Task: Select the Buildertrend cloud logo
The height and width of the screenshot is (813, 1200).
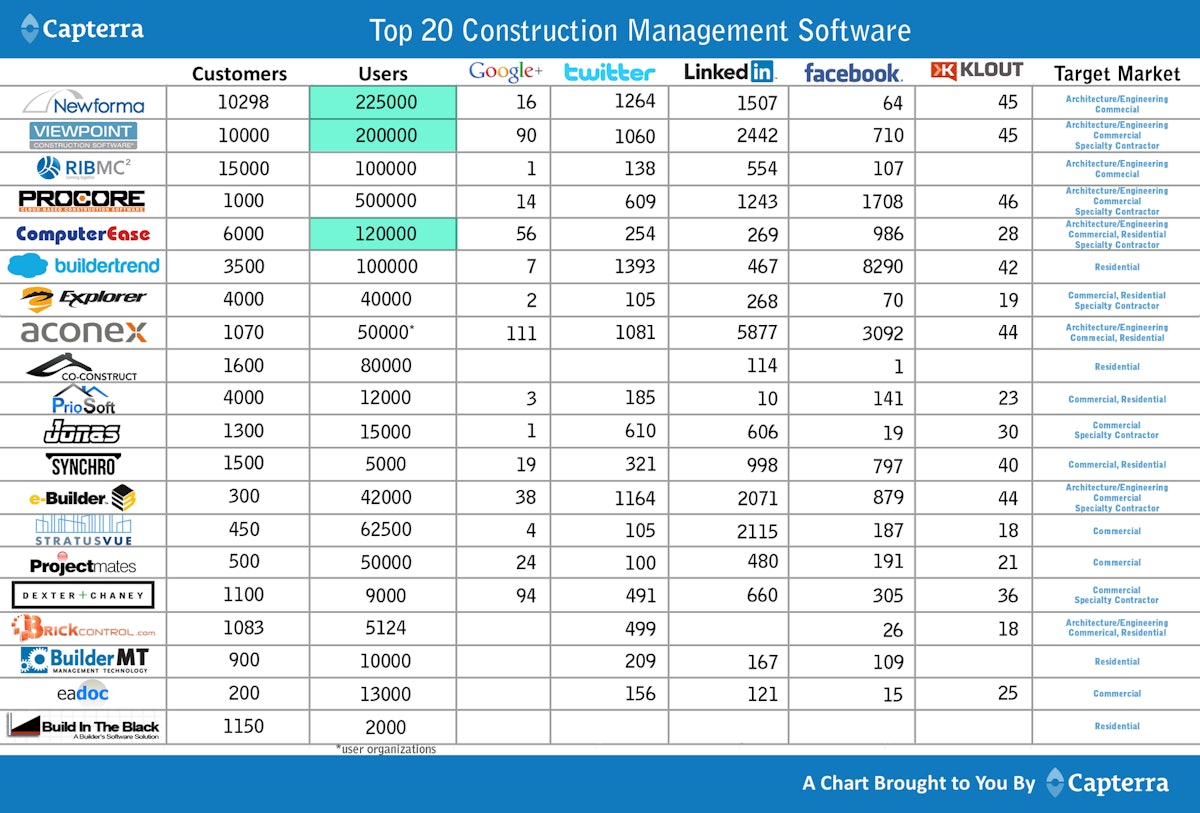Action: point(84,267)
